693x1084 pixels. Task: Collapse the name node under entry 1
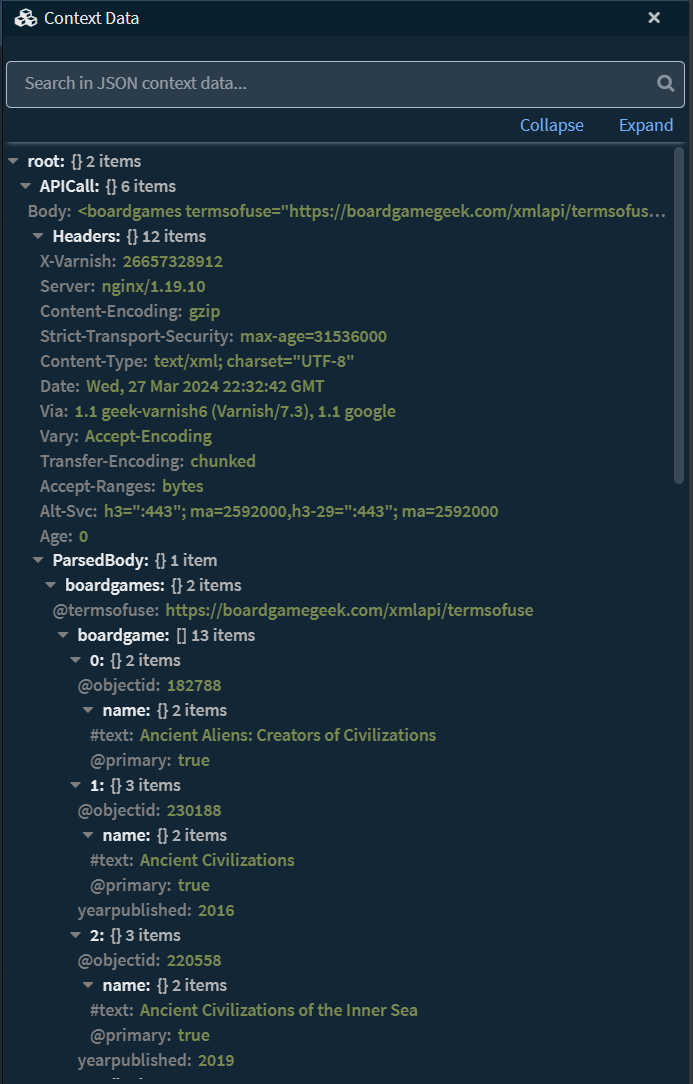pyautogui.click(x=88, y=835)
